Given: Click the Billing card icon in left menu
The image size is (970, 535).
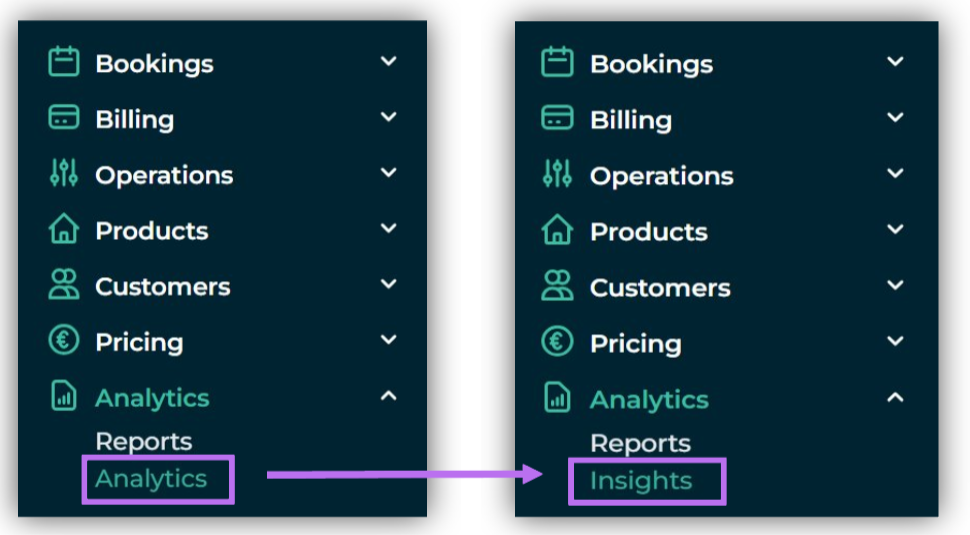Looking at the screenshot, I should coord(64,117).
